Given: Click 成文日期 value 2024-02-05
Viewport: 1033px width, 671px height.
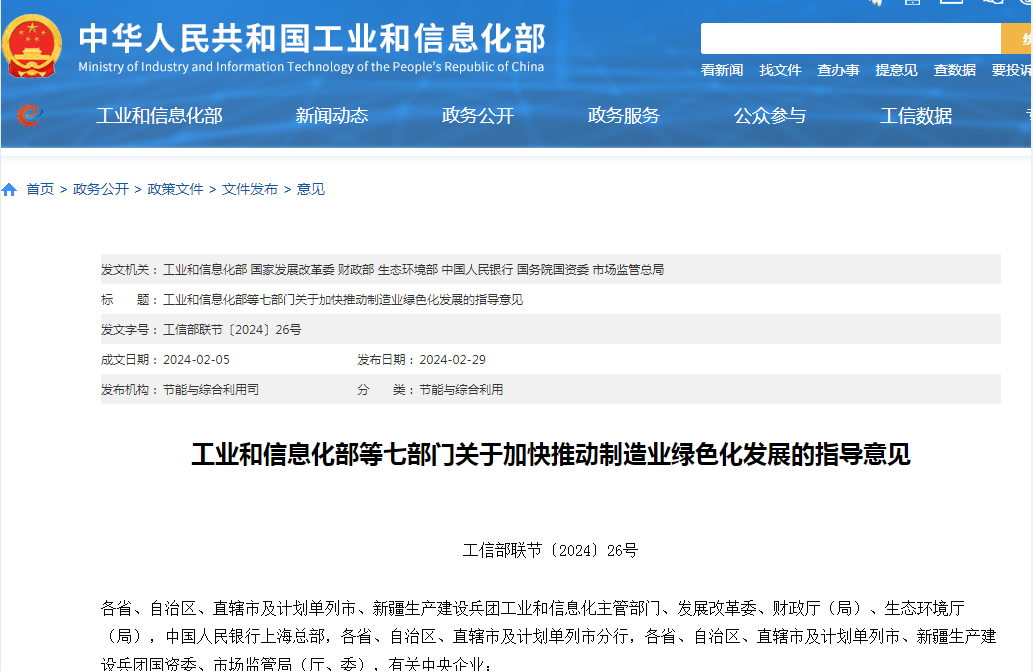Looking at the screenshot, I should point(196,360).
